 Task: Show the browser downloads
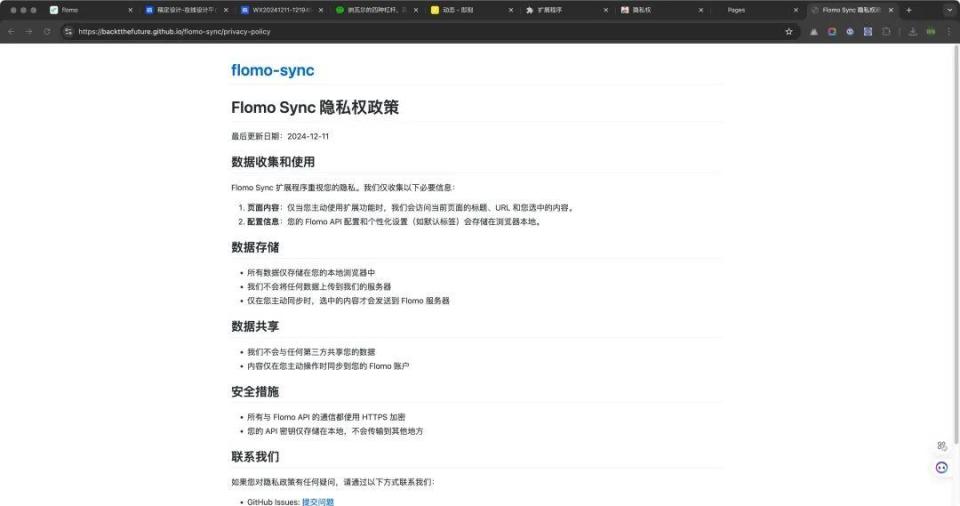point(912,31)
